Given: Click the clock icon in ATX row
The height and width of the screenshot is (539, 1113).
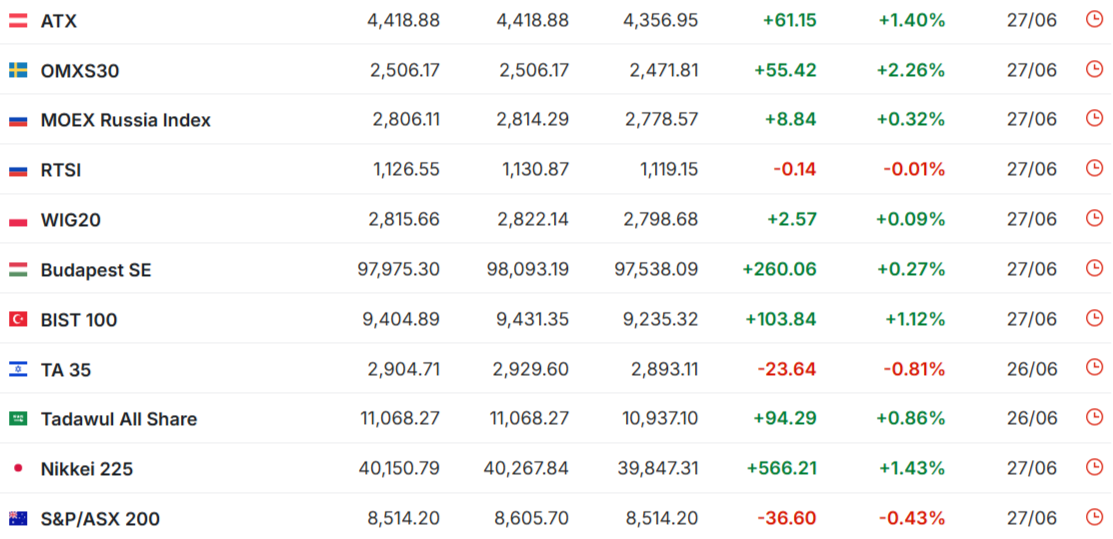Looking at the screenshot, I should [x=1095, y=19].
